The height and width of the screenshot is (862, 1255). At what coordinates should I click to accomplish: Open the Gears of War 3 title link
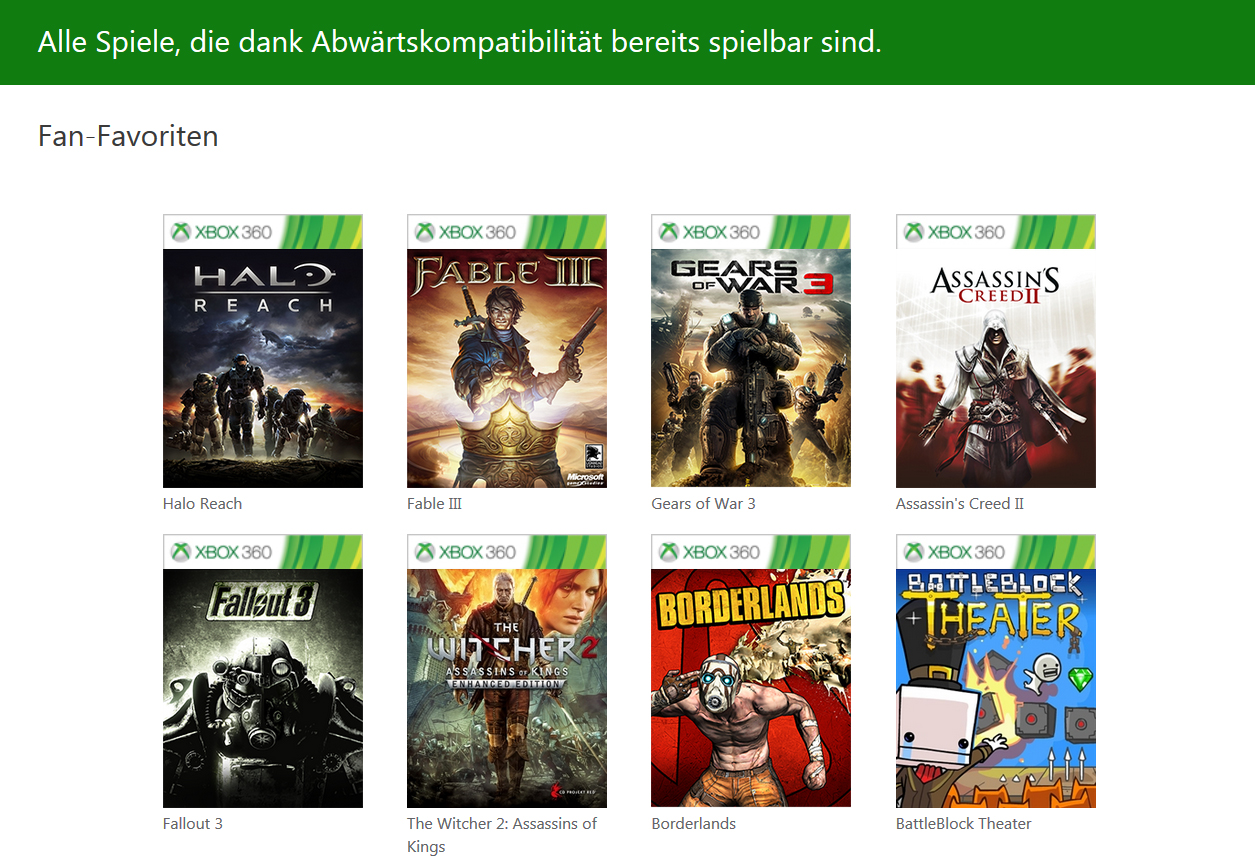703,504
